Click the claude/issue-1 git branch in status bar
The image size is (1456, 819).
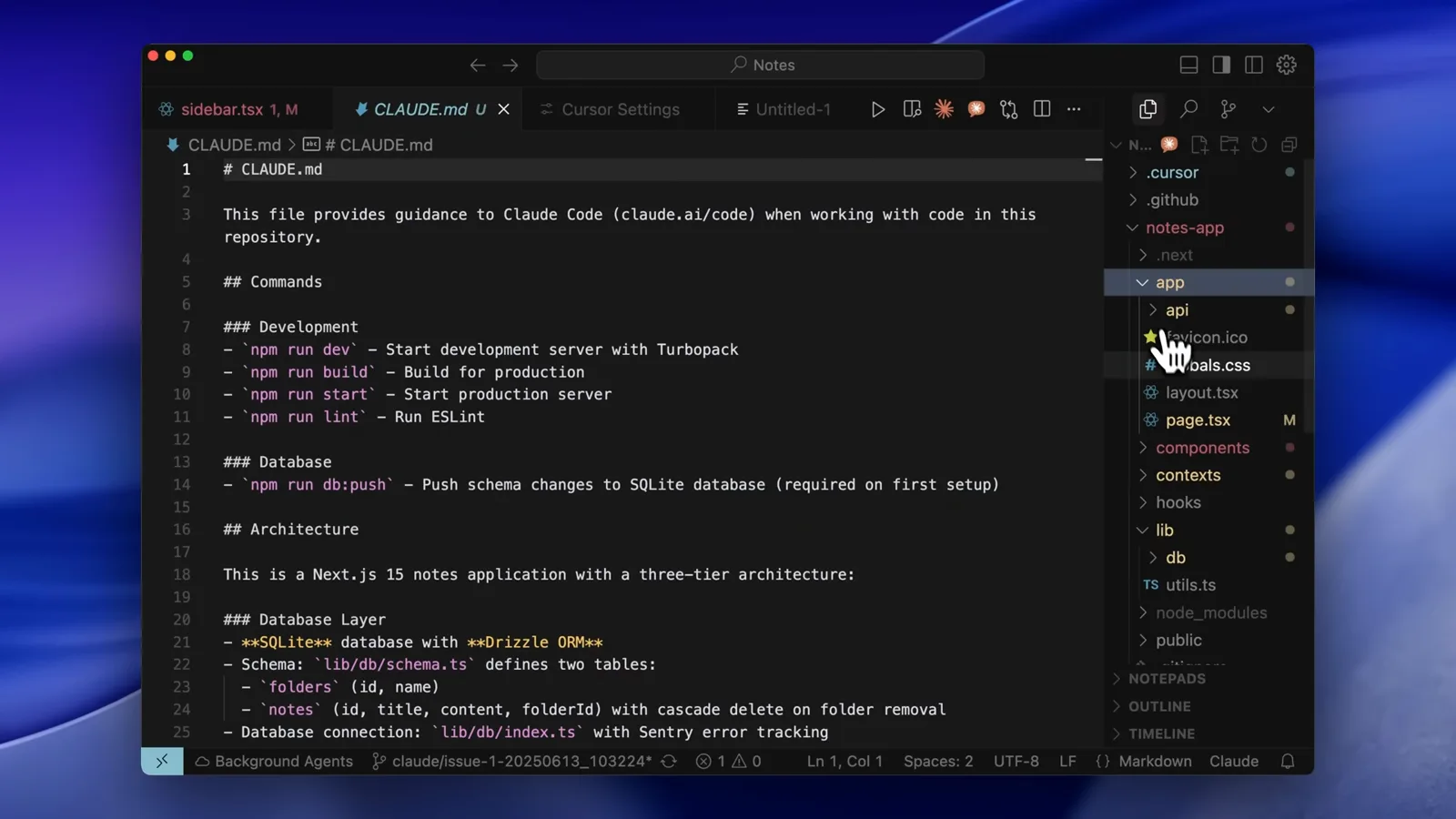coord(512,761)
